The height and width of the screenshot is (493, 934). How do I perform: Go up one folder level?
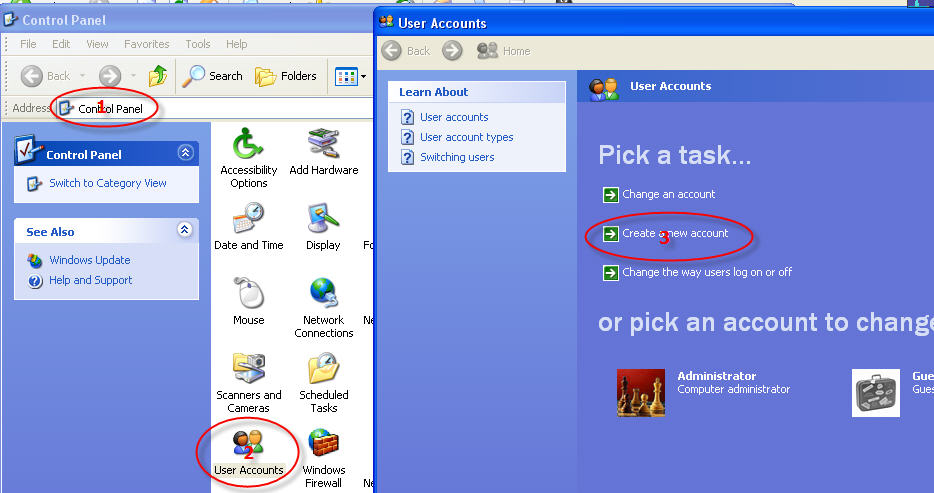(158, 76)
